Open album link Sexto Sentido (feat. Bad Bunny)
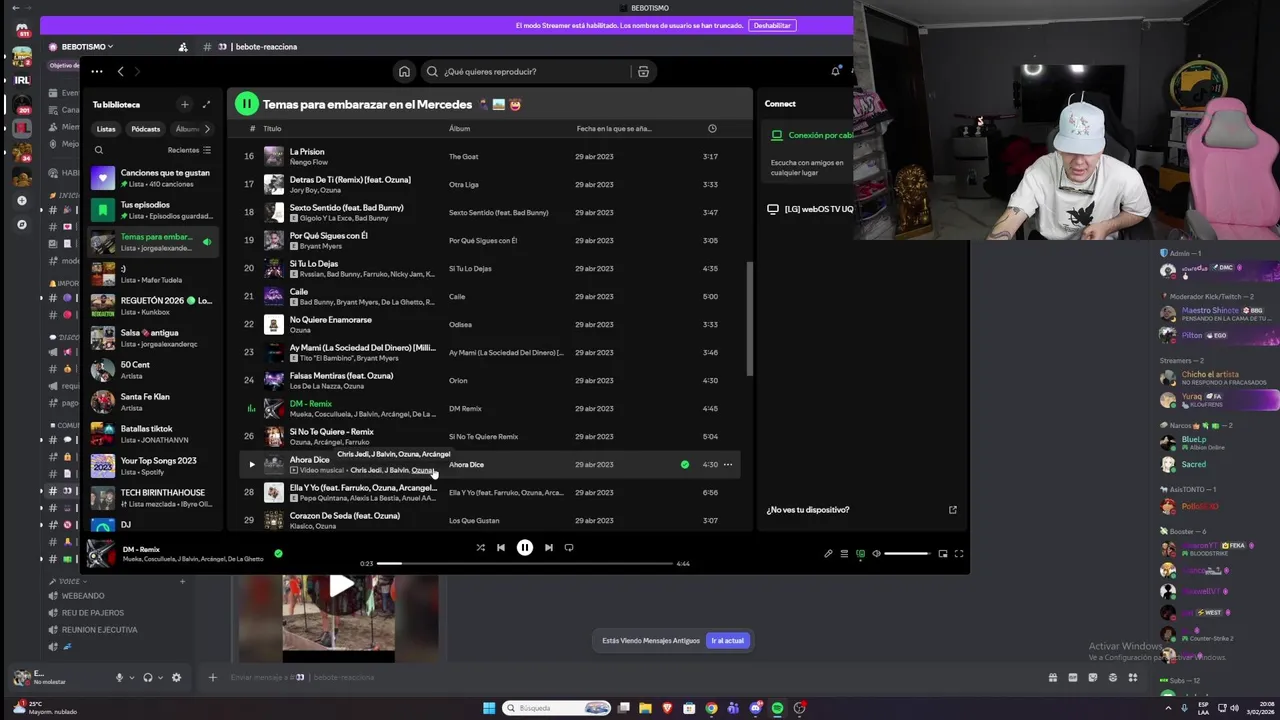Image resolution: width=1280 pixels, height=720 pixels. click(x=498, y=212)
